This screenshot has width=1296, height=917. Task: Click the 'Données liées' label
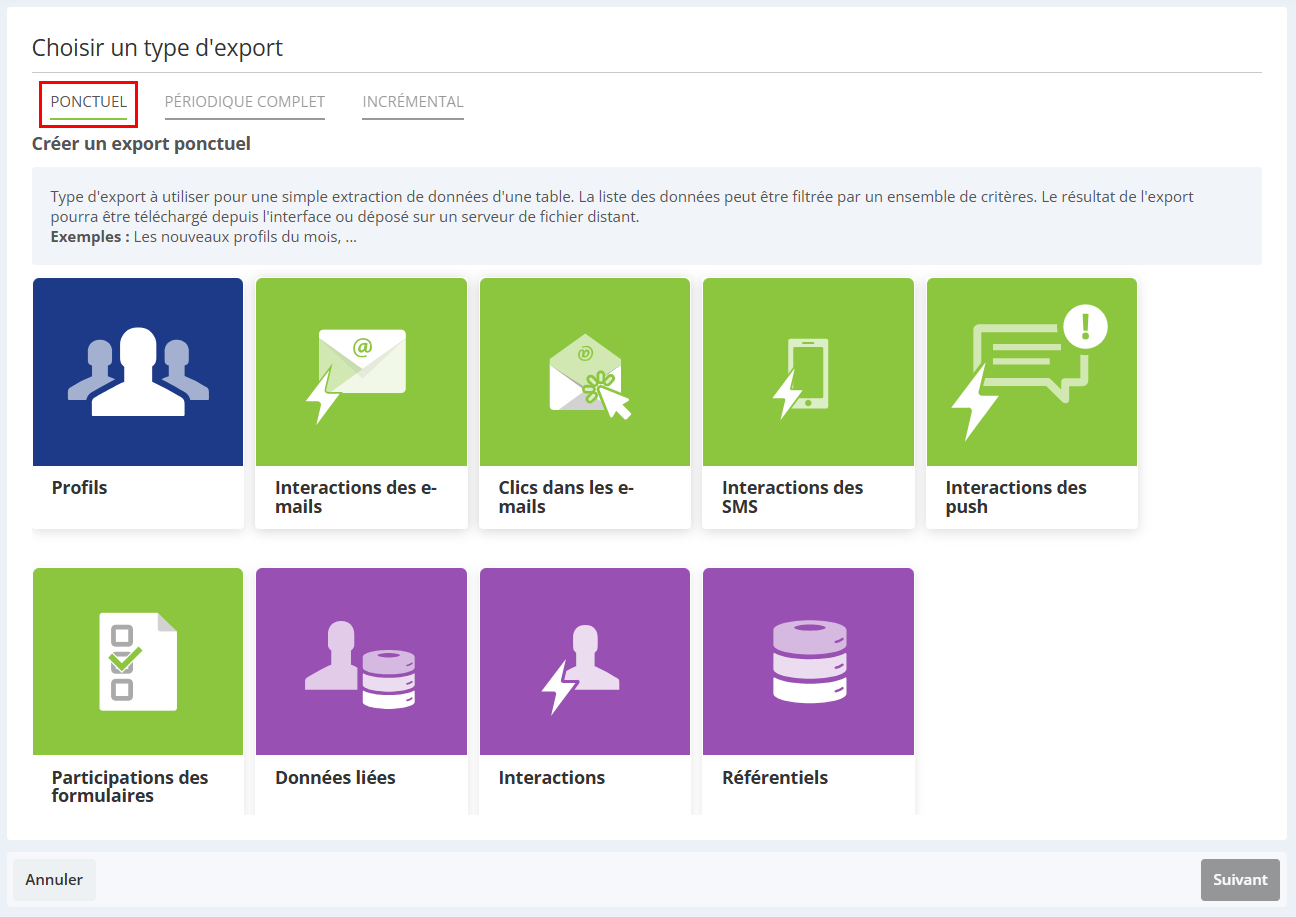(x=335, y=778)
